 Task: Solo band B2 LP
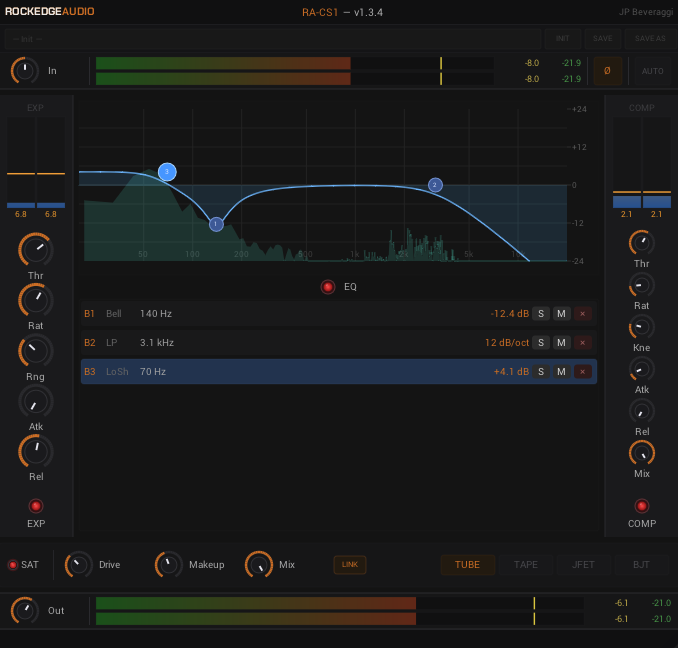pyautogui.click(x=541, y=342)
